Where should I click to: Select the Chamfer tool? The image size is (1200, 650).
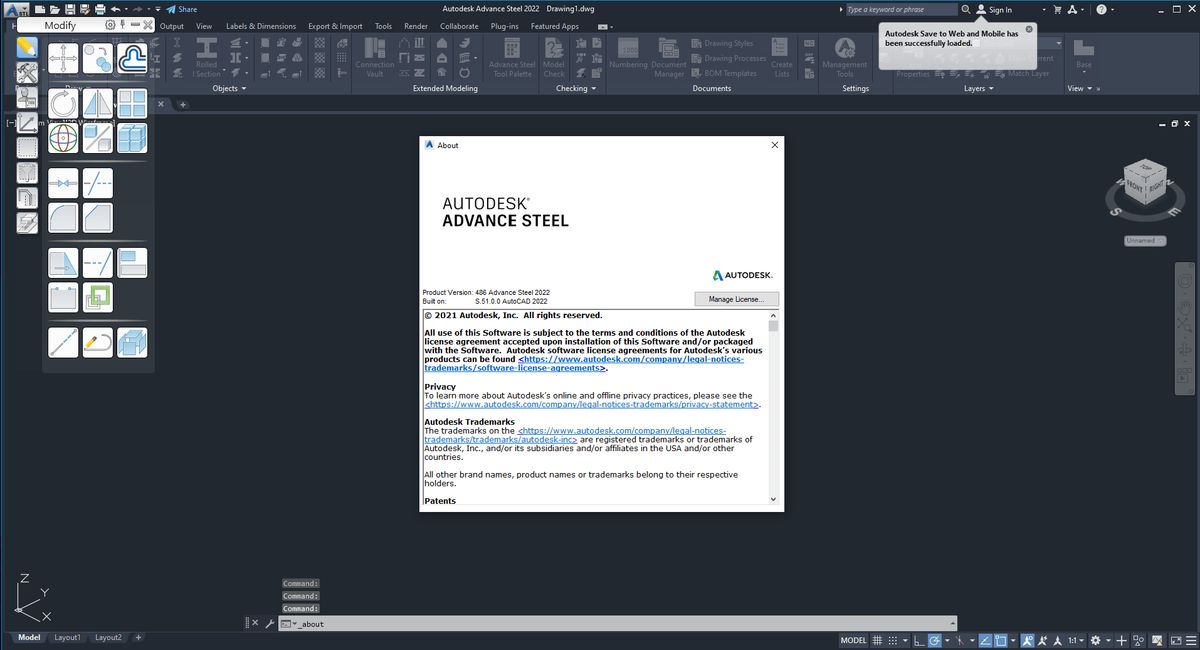[x=98, y=218]
